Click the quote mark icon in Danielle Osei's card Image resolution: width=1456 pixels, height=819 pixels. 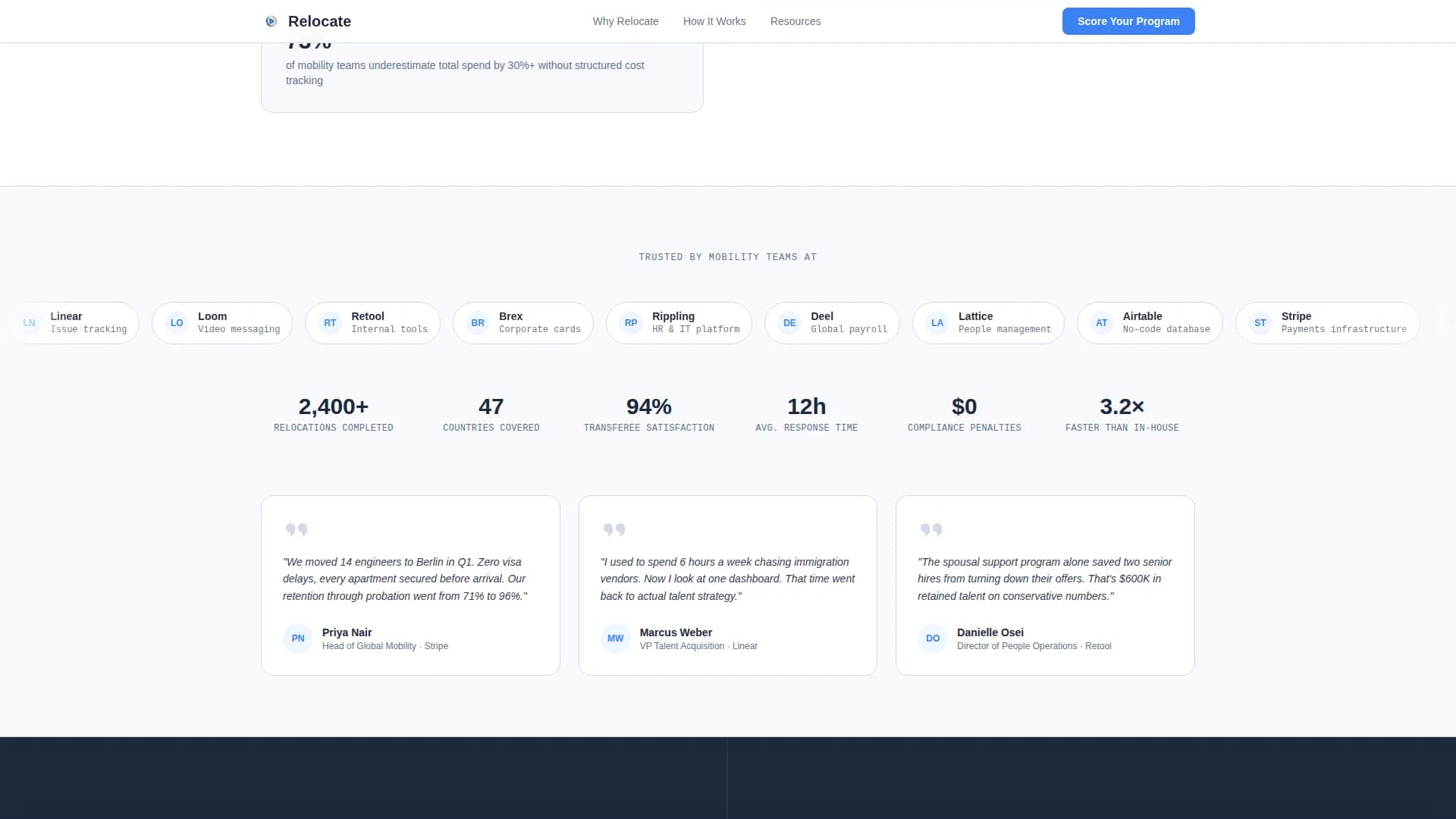[931, 529]
